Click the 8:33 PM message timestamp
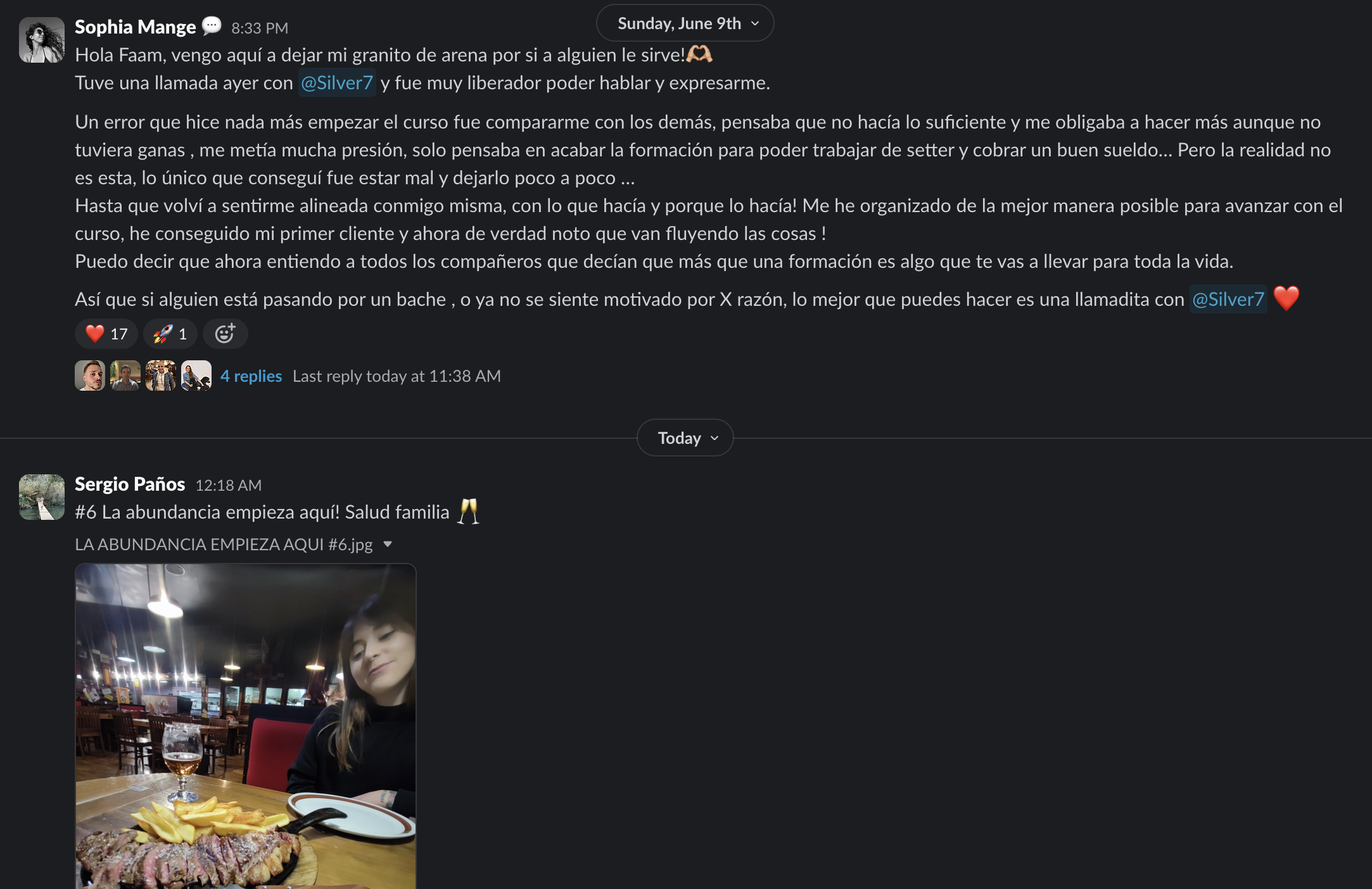The width and height of the screenshot is (1372, 889). click(x=260, y=28)
